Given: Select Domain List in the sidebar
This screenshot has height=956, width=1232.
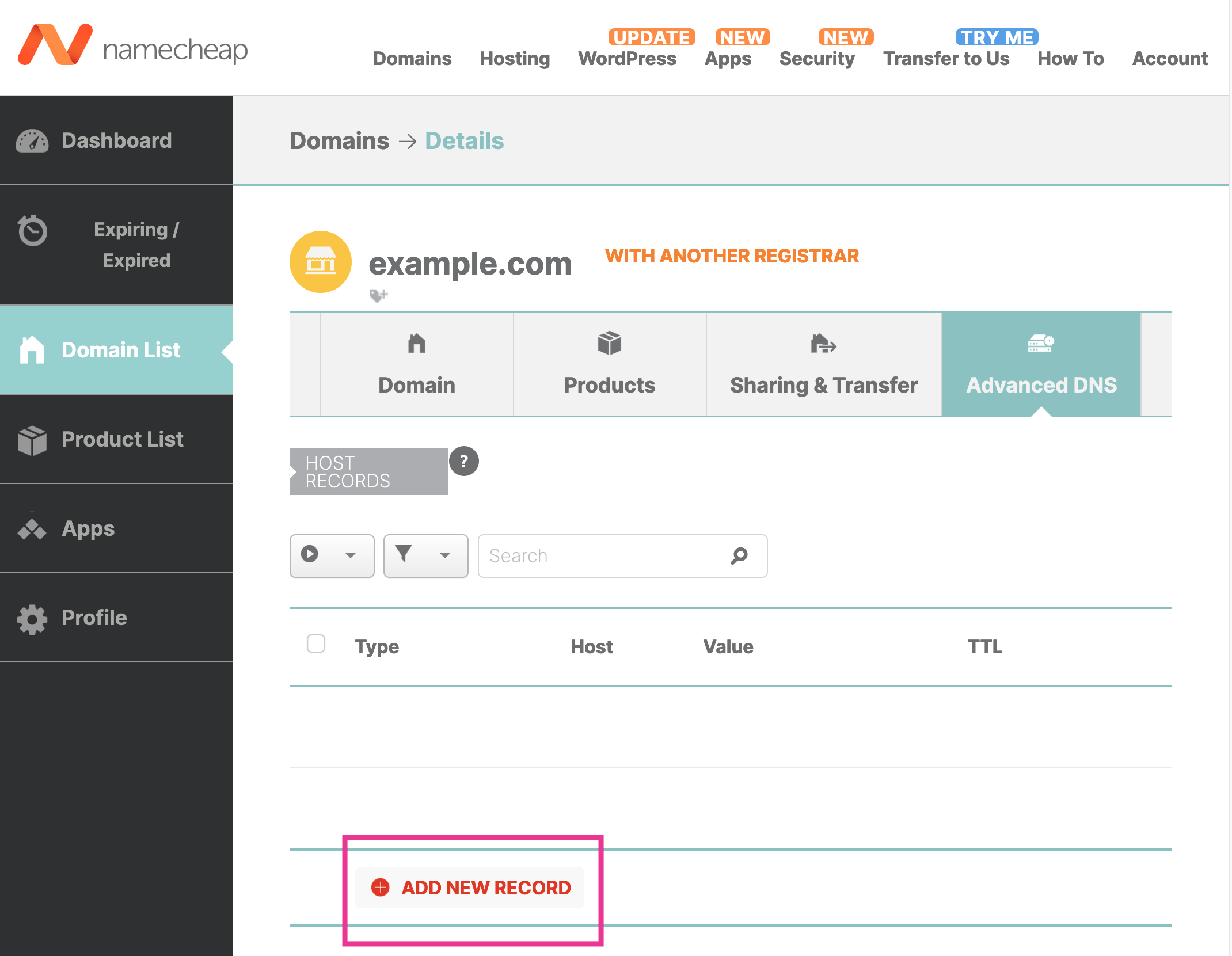Looking at the screenshot, I should pos(116,350).
